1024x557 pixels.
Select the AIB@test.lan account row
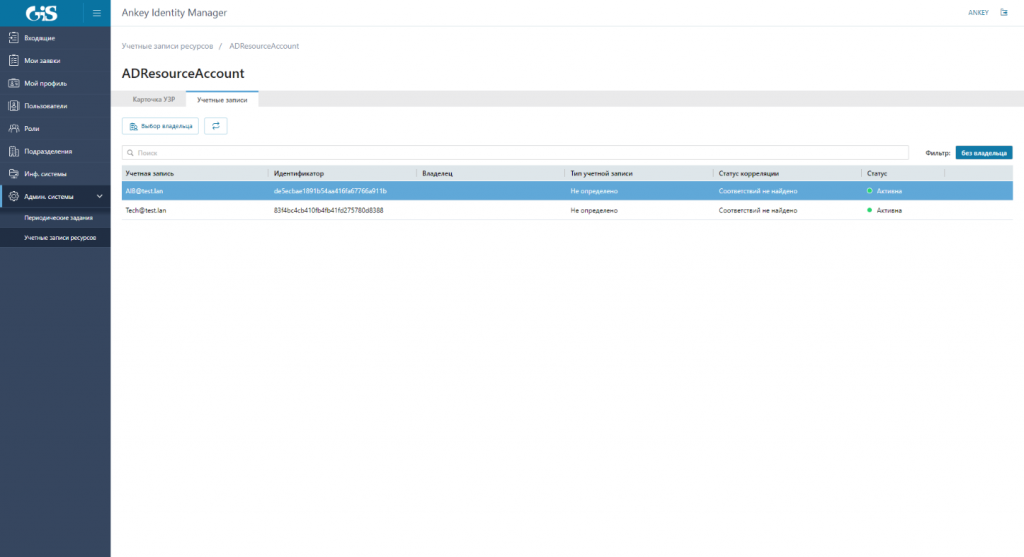pos(567,191)
